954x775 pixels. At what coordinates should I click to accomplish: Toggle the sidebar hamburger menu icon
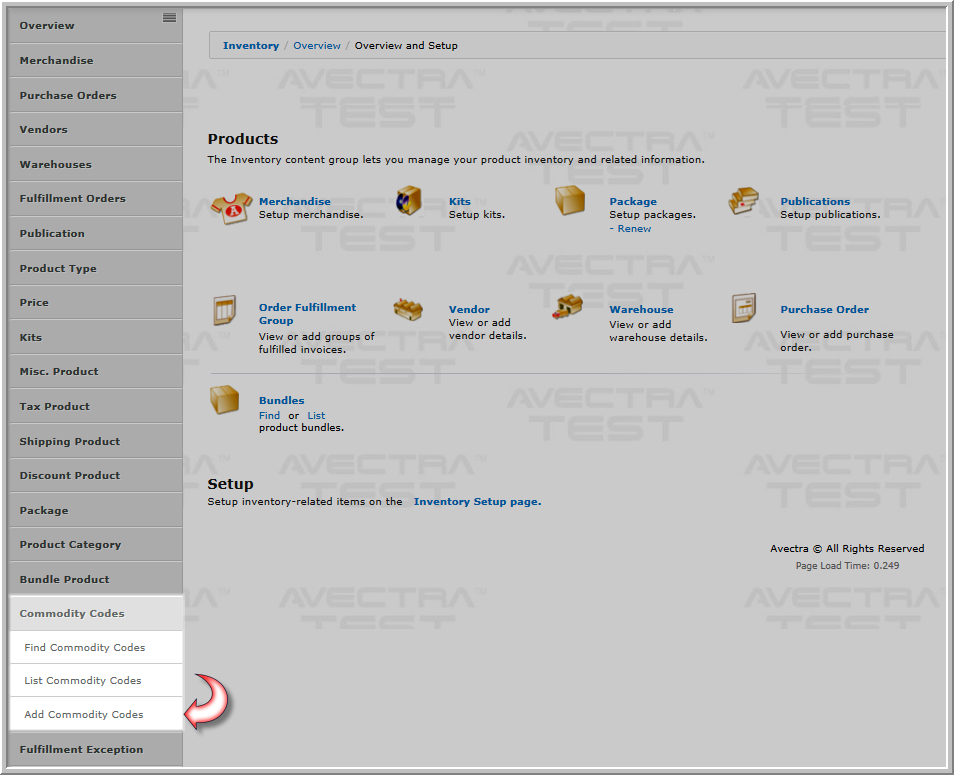pos(170,18)
